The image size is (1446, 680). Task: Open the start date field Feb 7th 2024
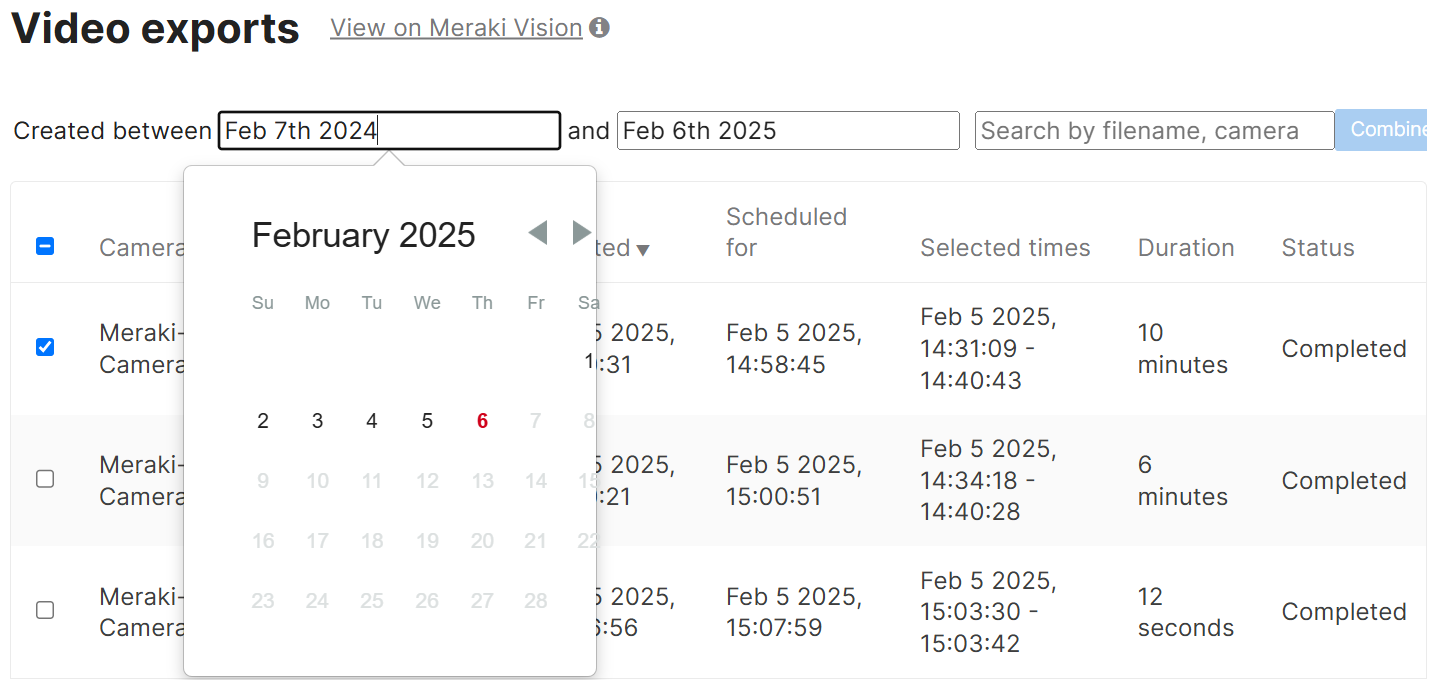coord(389,131)
